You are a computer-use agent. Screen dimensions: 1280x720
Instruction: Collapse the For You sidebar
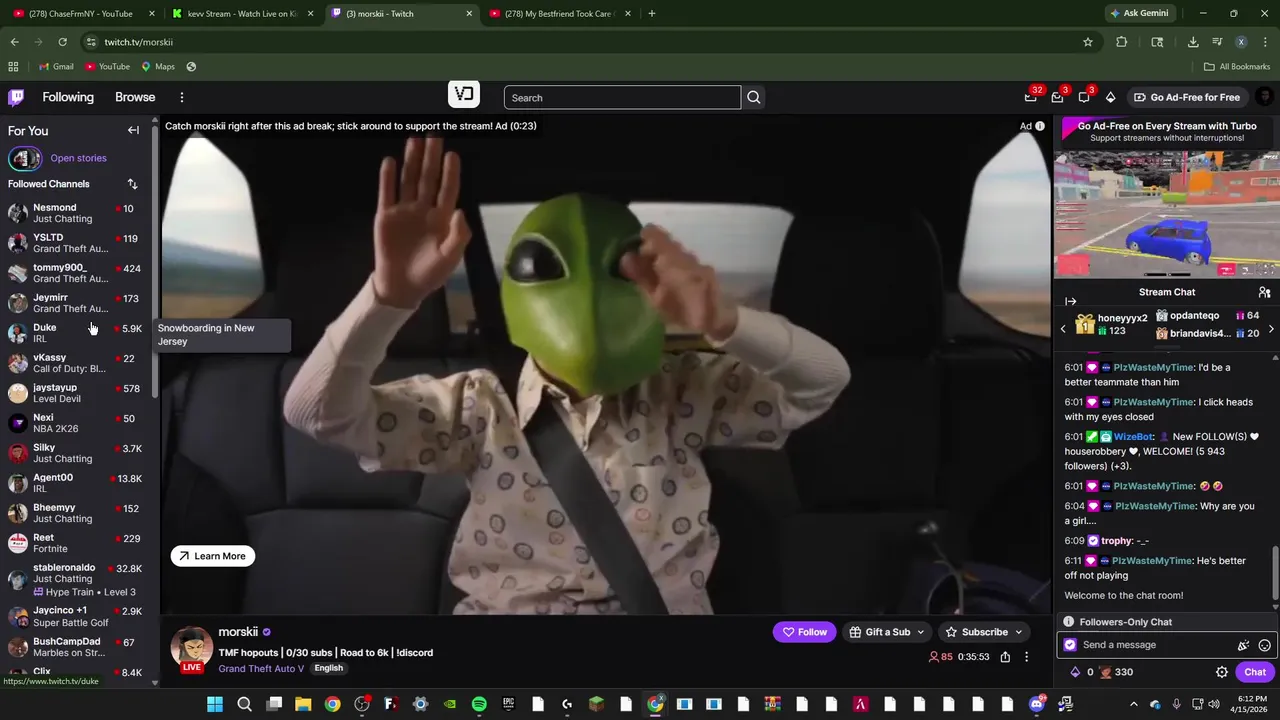(133, 130)
